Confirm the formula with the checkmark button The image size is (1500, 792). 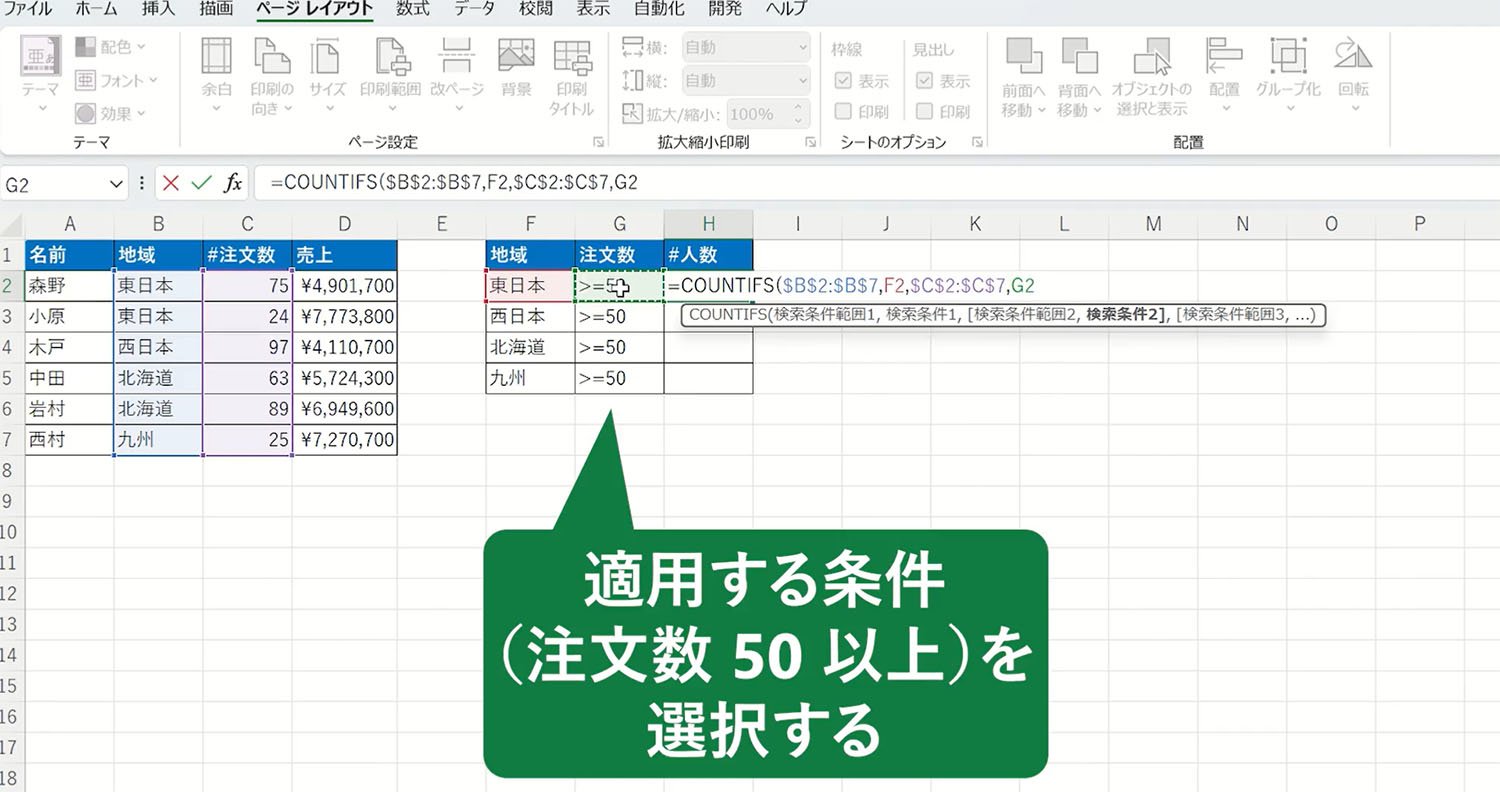coord(202,183)
